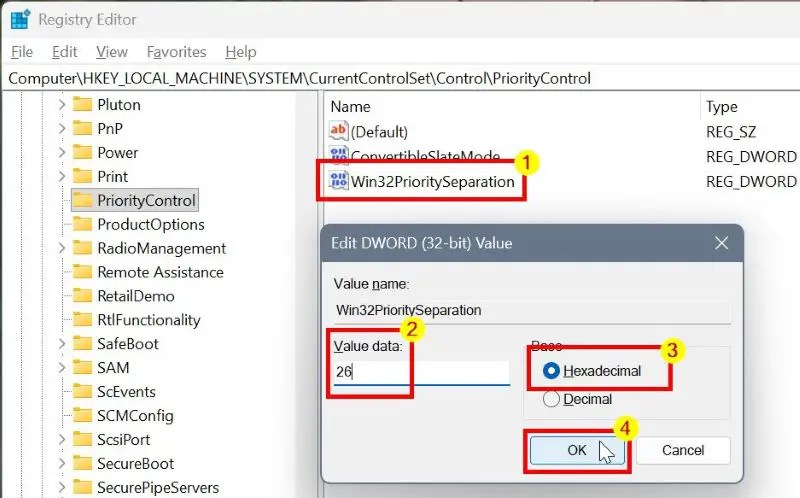Click the Remote Assistance folder icon
Screen dimensions: 800x498
coord(82,272)
